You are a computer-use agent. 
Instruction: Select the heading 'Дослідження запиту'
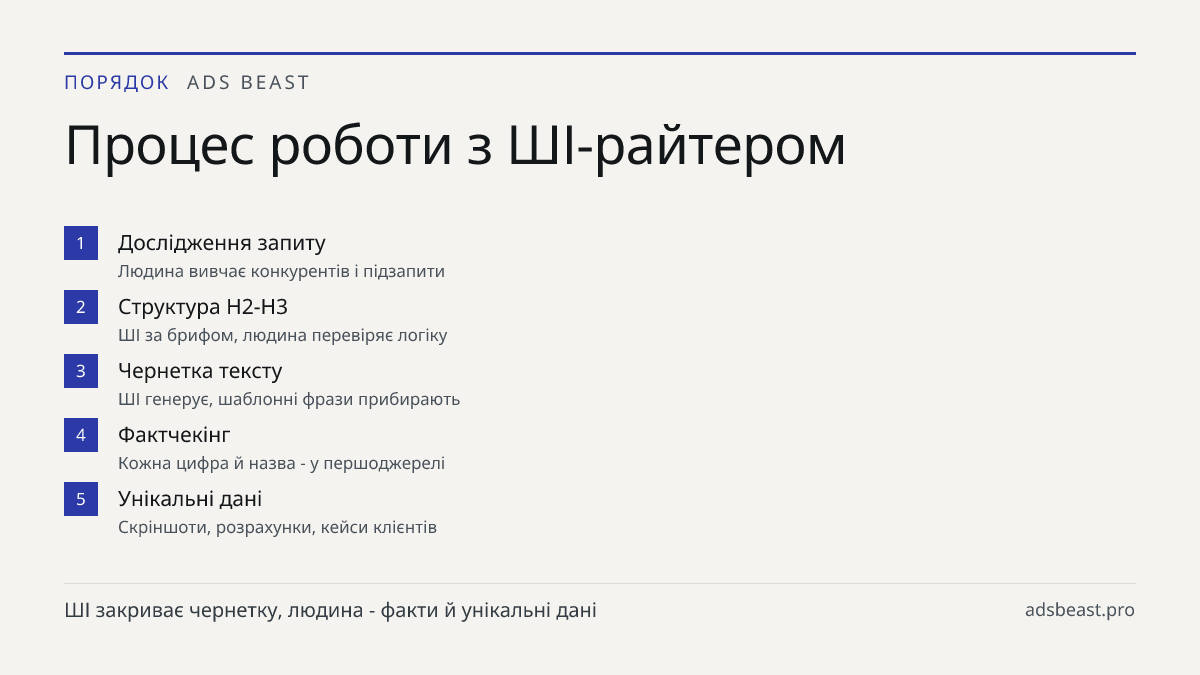click(222, 243)
